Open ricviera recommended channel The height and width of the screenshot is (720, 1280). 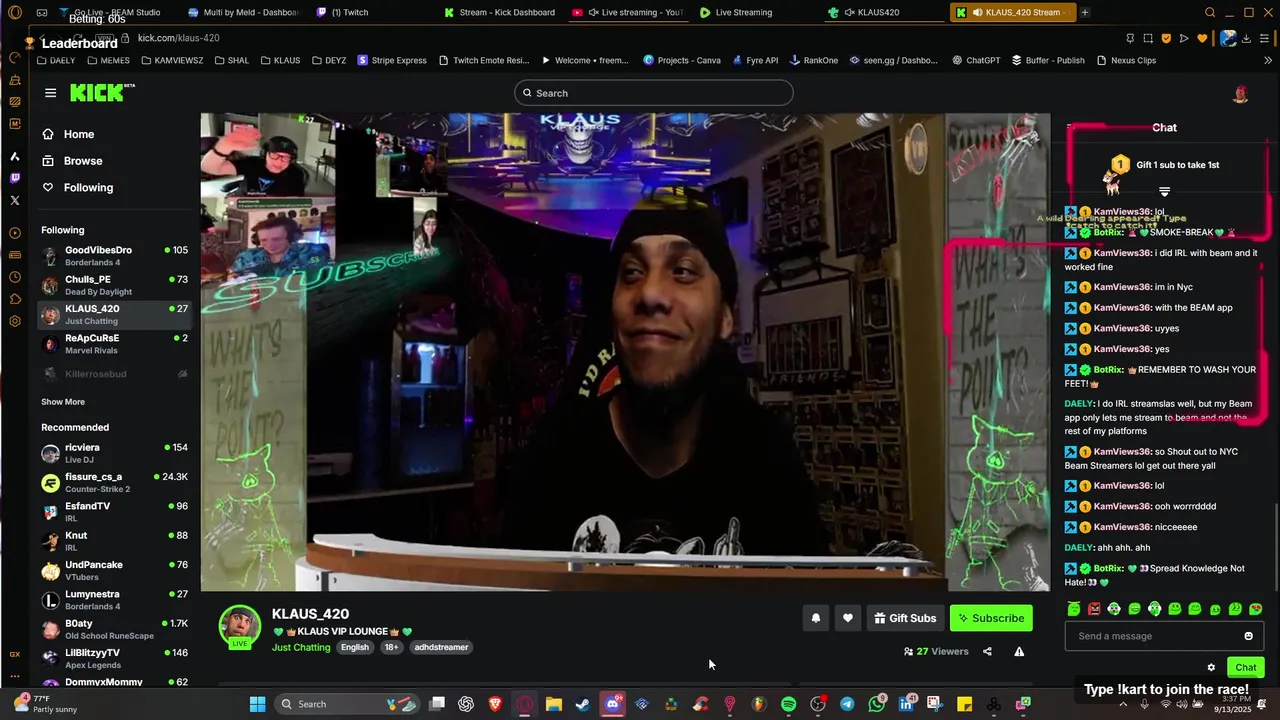tap(114, 453)
